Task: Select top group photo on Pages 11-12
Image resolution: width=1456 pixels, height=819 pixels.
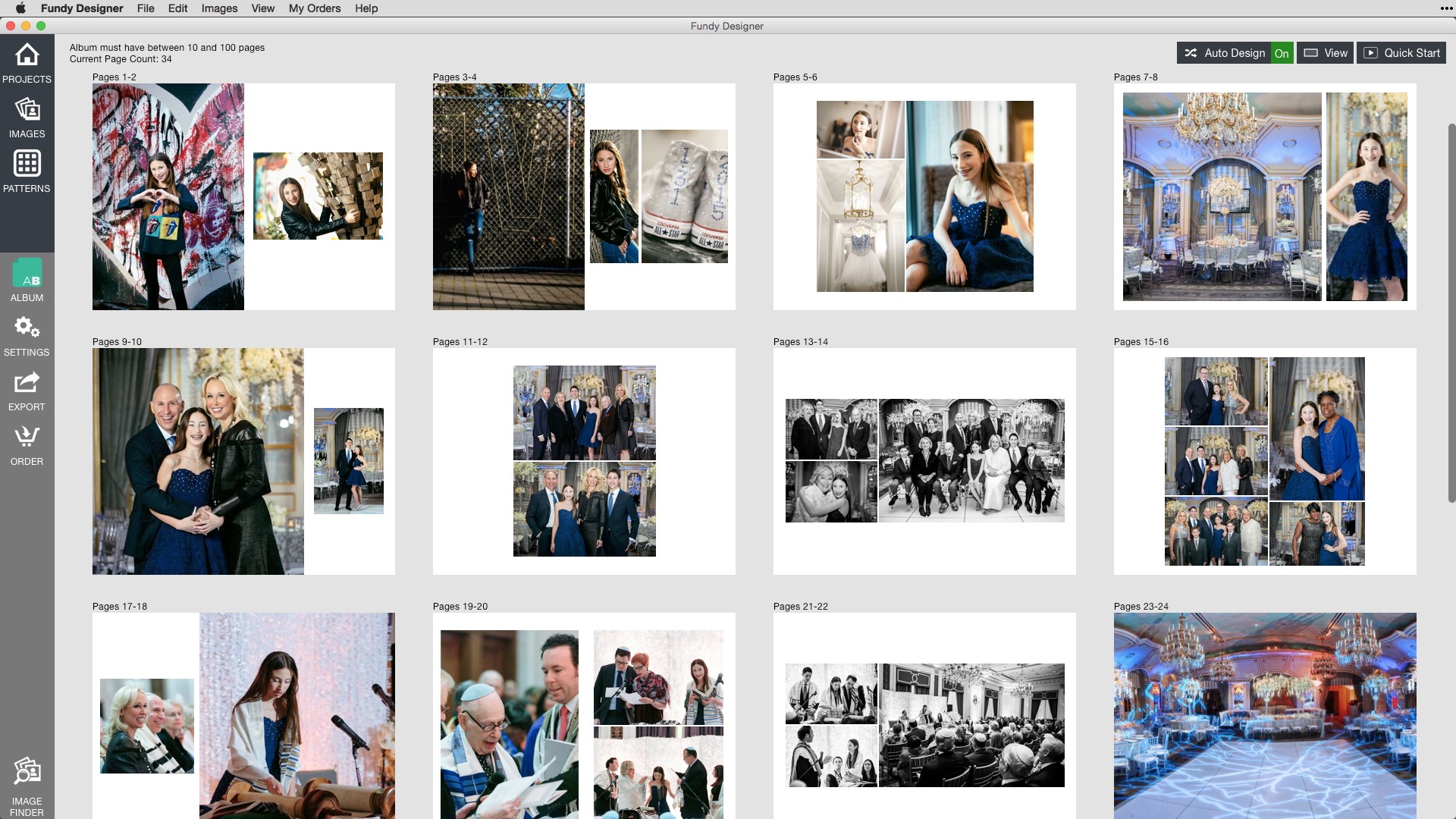Action: (585, 413)
